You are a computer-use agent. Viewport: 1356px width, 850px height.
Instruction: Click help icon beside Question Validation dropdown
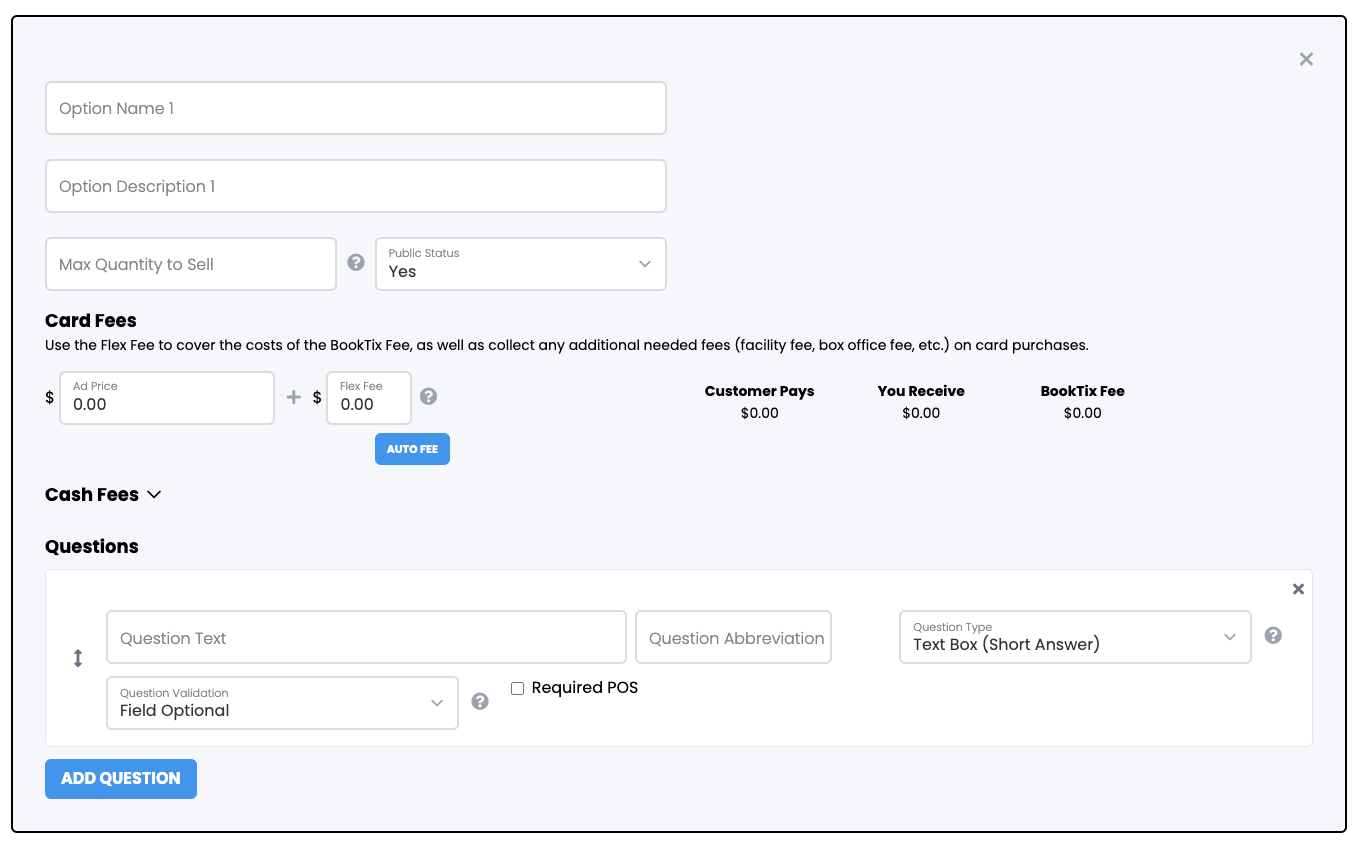point(480,702)
